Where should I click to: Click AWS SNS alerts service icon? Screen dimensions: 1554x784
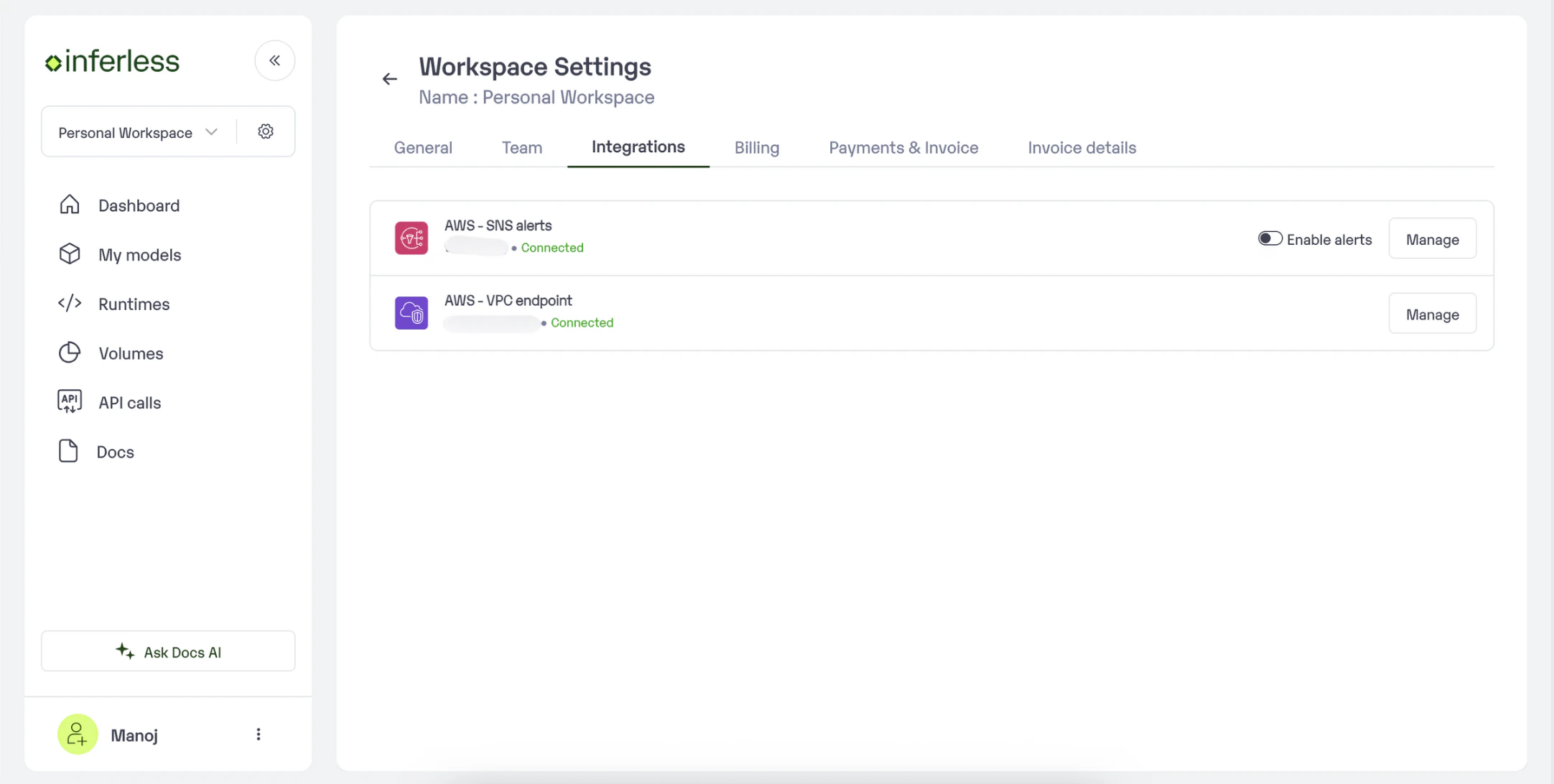point(411,238)
